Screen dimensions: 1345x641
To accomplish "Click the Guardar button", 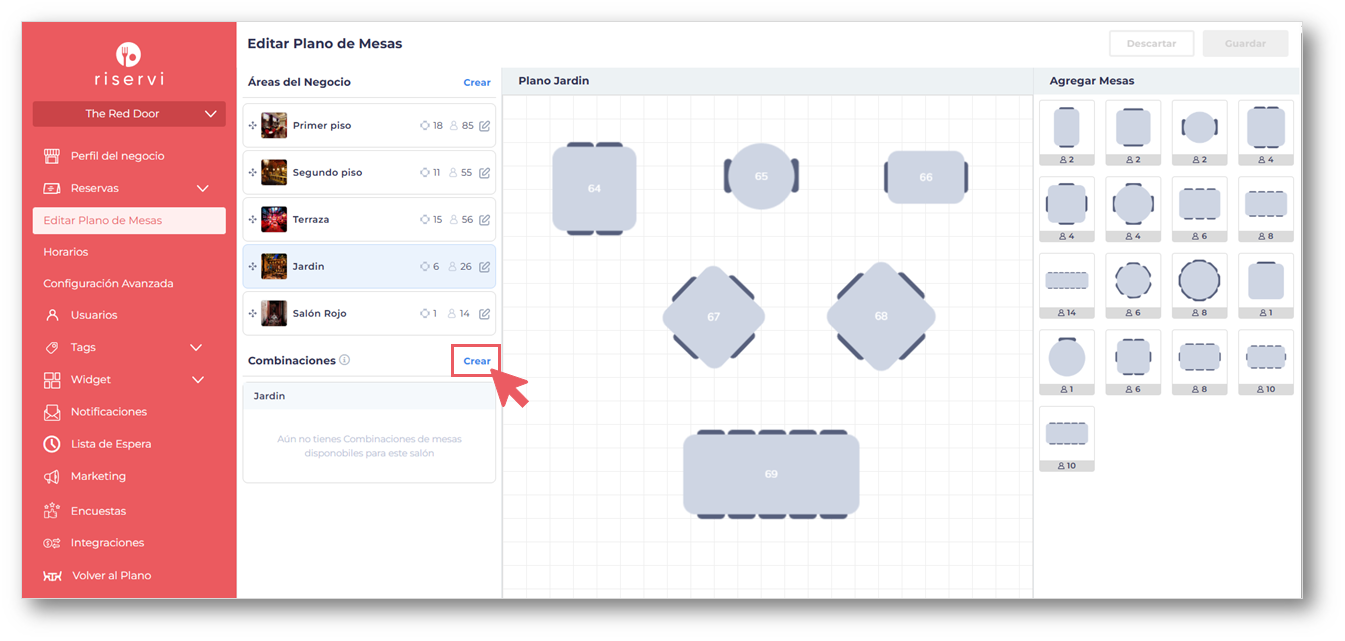I will tap(1245, 44).
